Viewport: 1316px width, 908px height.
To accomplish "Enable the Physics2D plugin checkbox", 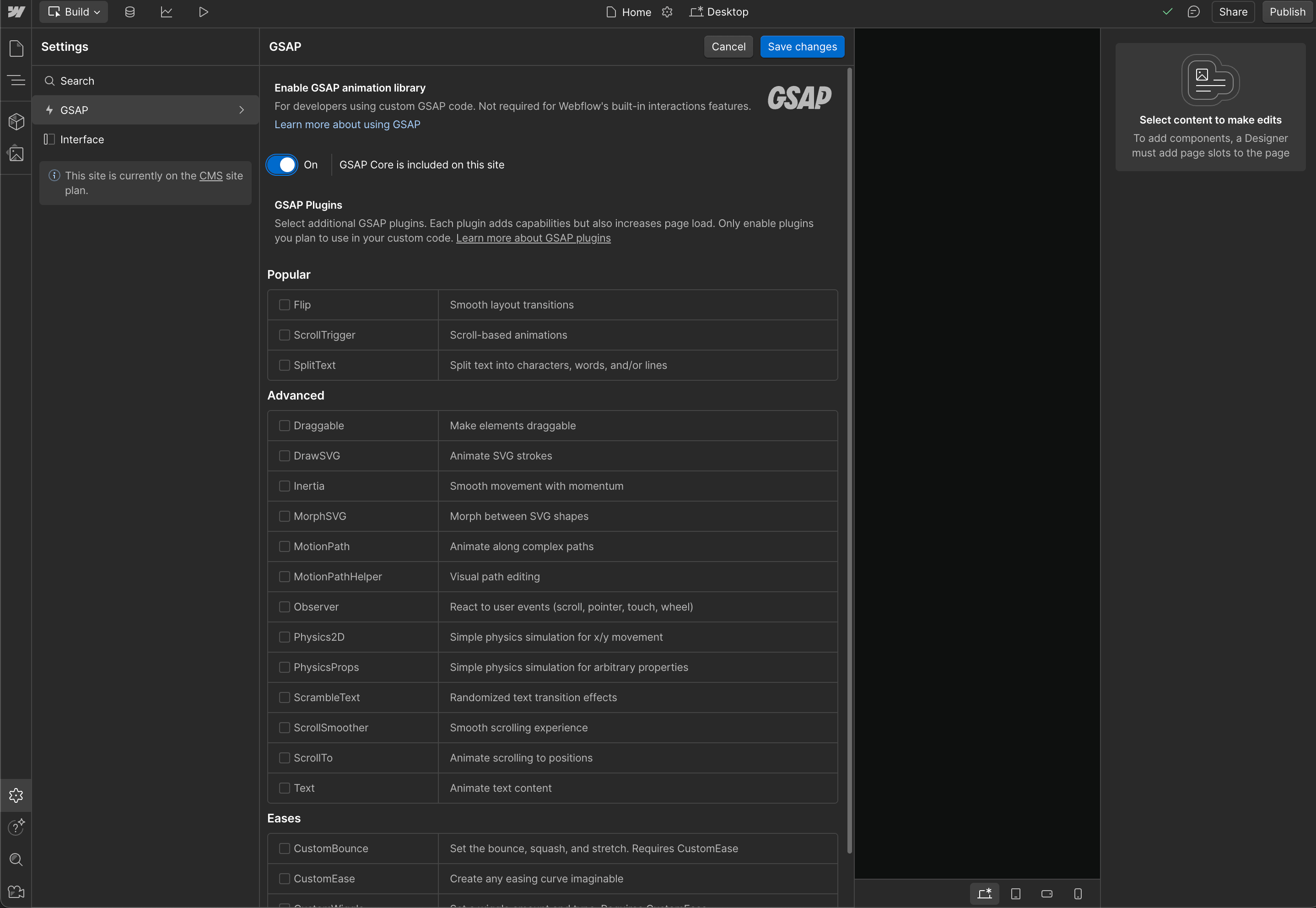I will click(284, 637).
